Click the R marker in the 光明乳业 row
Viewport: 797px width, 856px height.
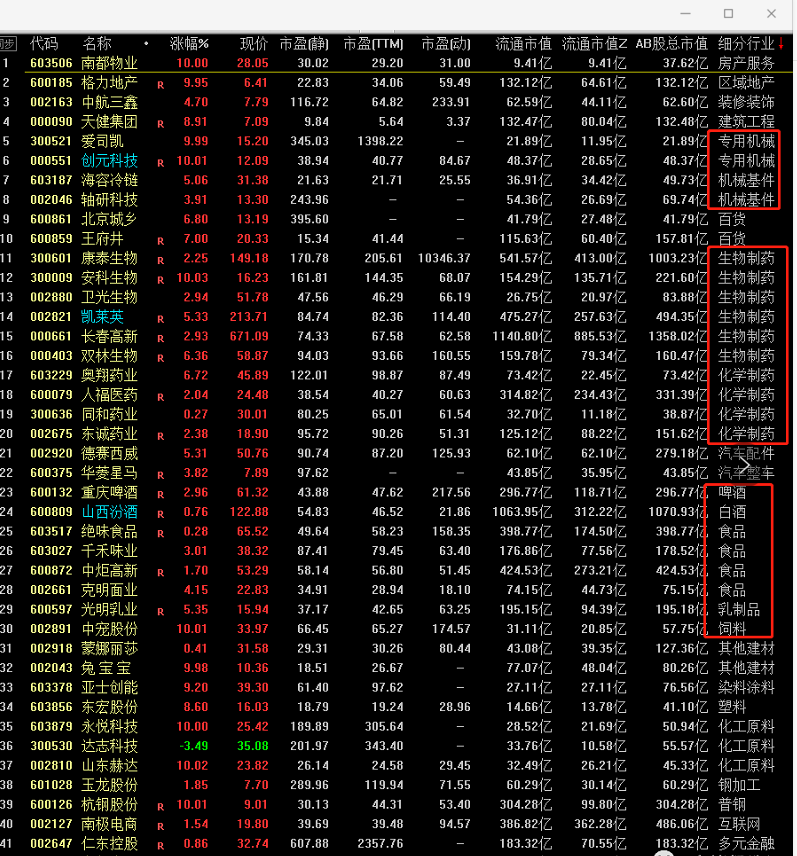(160, 611)
